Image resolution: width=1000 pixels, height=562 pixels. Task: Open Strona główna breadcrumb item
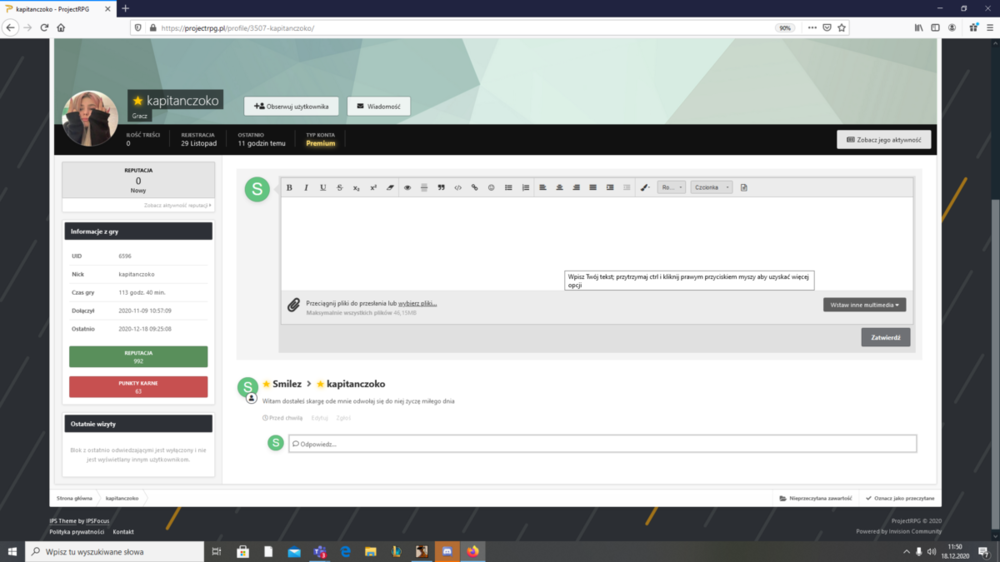point(75,498)
